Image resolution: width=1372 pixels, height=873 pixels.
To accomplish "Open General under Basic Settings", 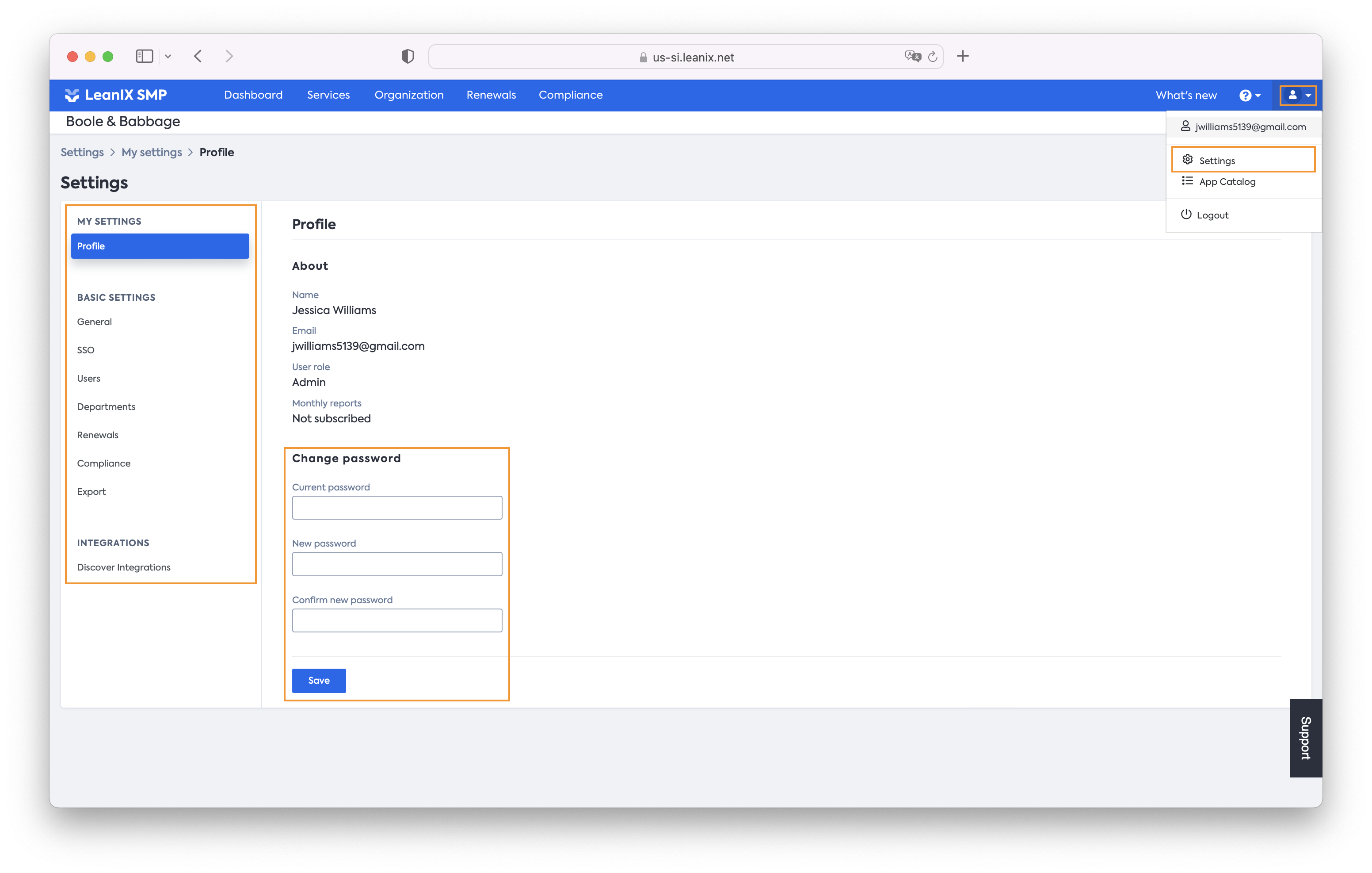I will 95,322.
